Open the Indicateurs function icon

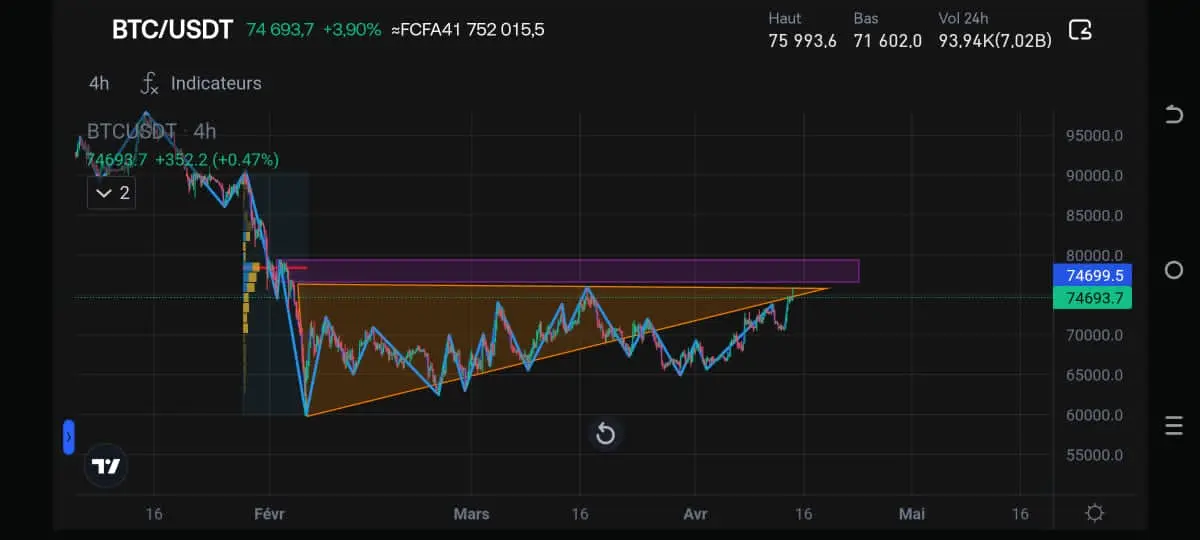pos(149,83)
